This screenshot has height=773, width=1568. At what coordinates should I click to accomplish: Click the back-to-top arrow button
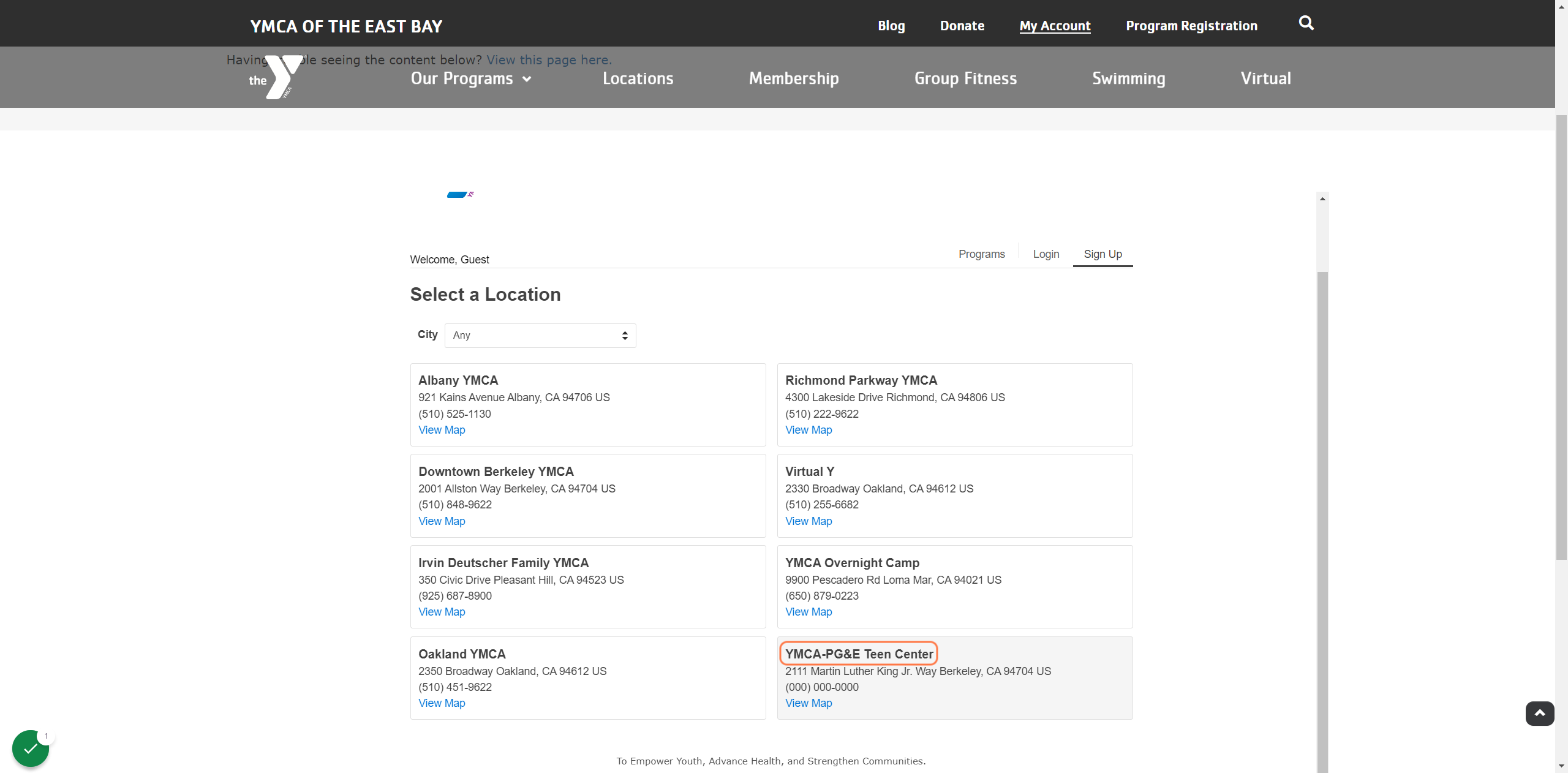[1539, 713]
